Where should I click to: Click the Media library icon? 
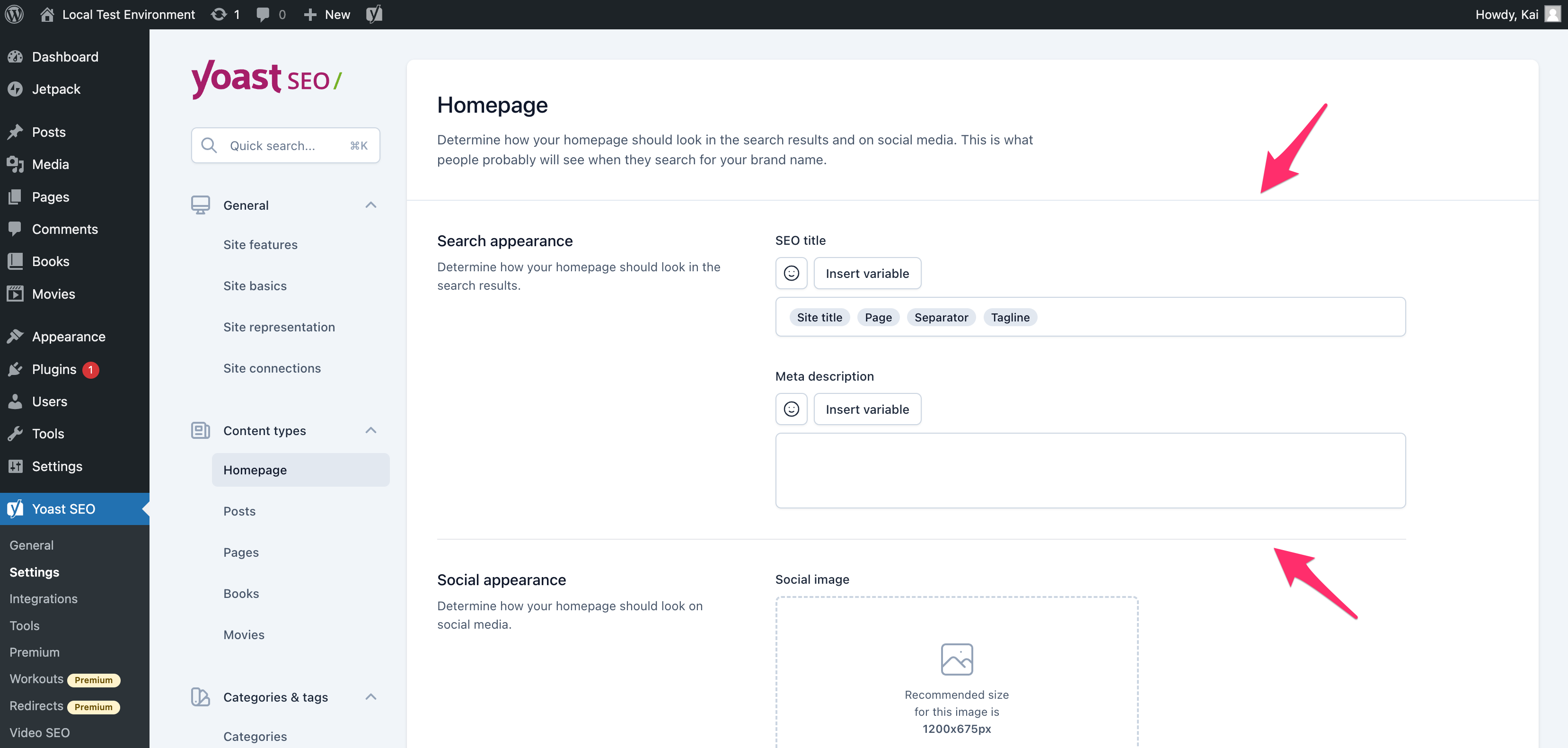click(16, 164)
